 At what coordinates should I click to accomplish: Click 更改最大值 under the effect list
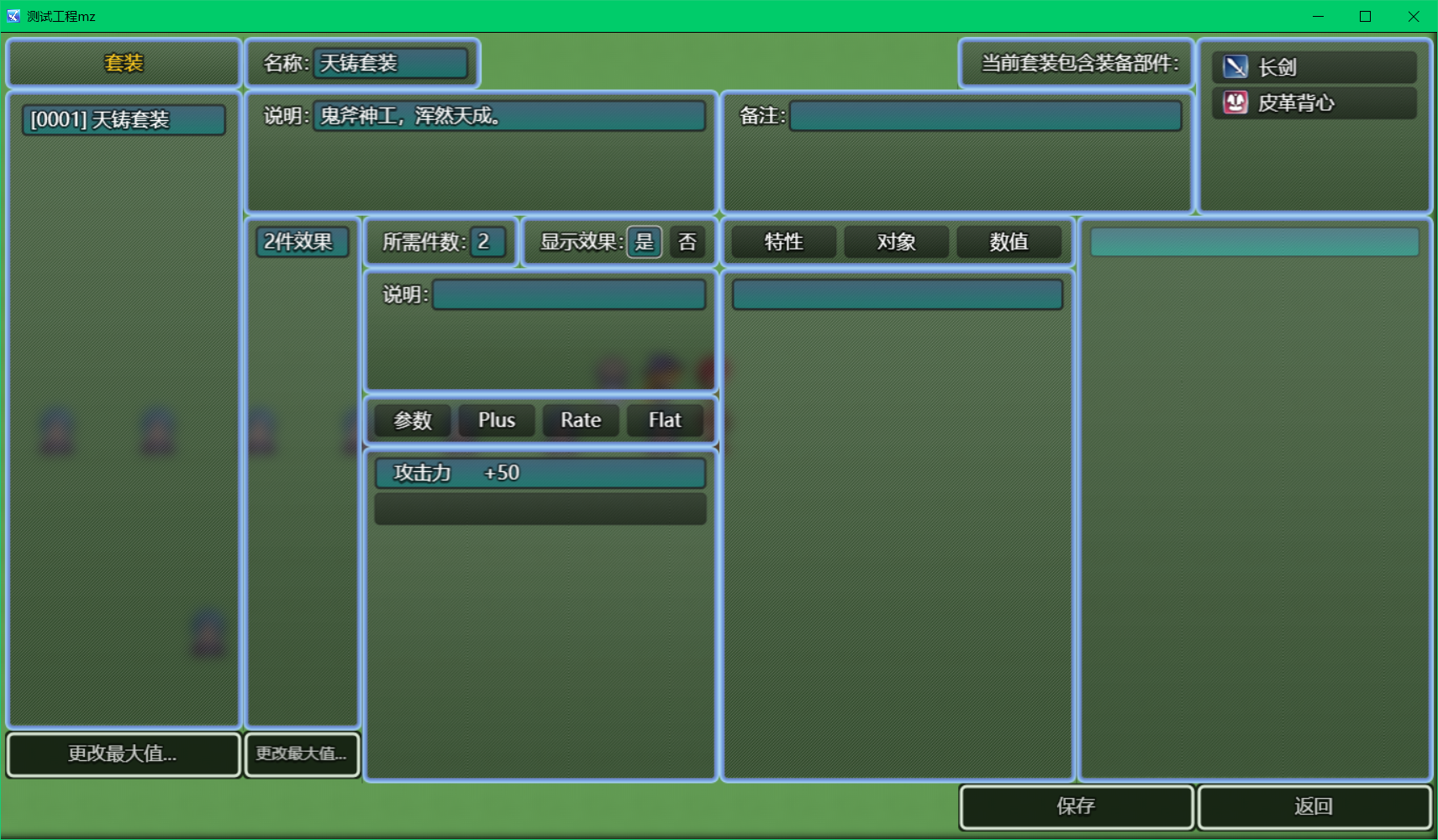tap(302, 753)
